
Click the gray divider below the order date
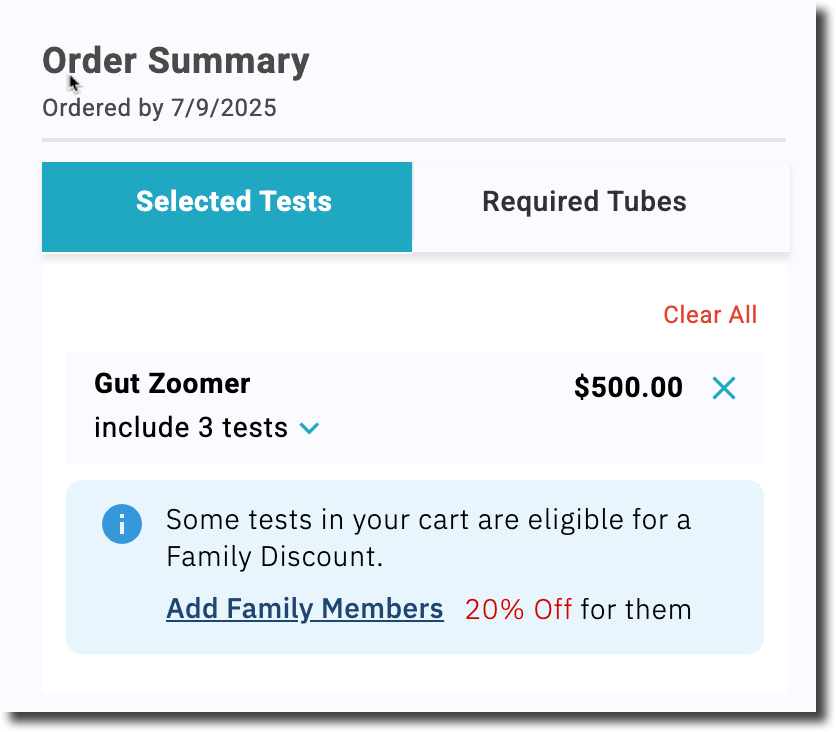point(414,140)
